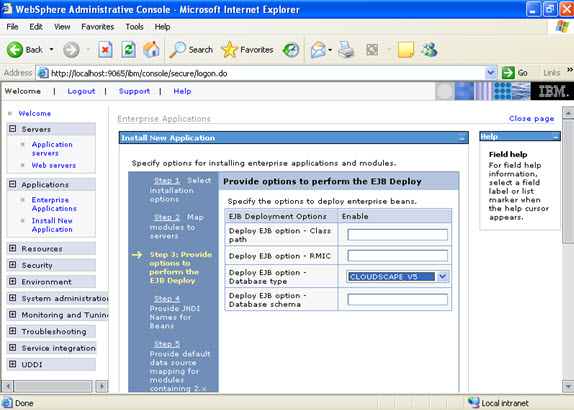This screenshot has height=410, width=574.
Task: Open Install New Application sidebar link
Action: (x=52, y=225)
